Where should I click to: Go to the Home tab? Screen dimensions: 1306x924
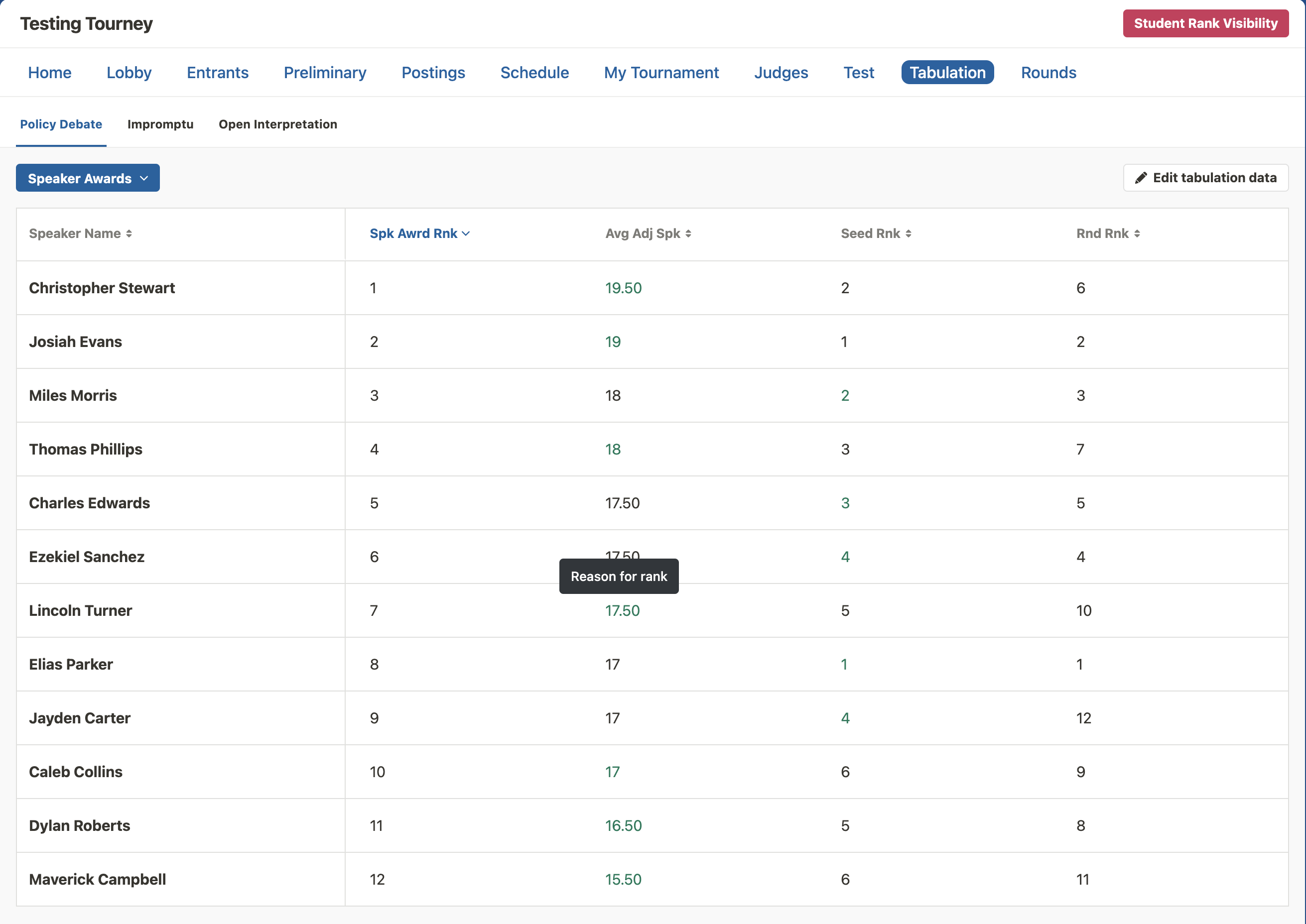point(49,72)
